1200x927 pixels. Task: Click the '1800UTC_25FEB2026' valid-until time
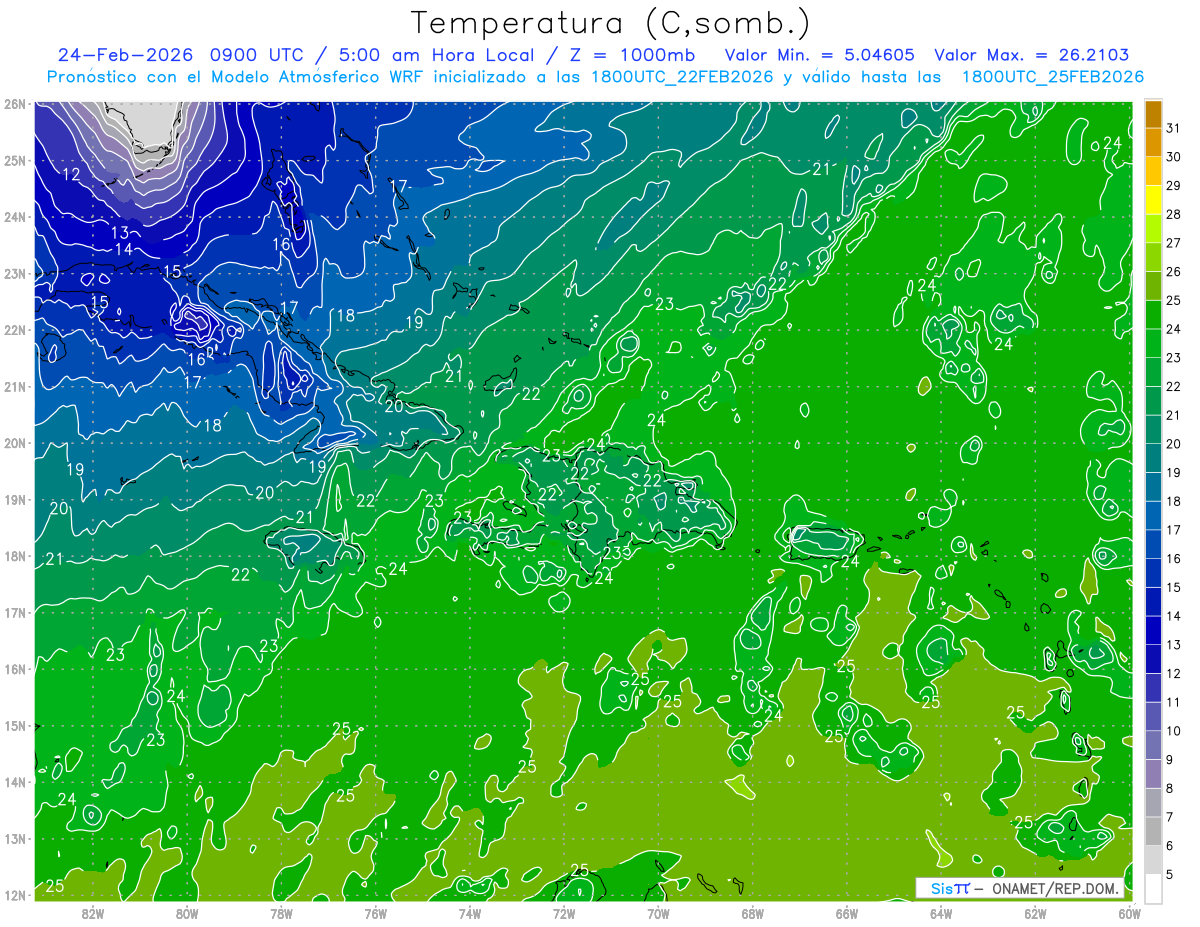click(1052, 77)
